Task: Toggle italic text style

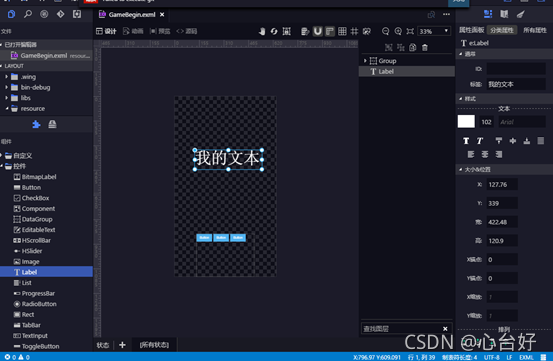Action: (x=480, y=141)
